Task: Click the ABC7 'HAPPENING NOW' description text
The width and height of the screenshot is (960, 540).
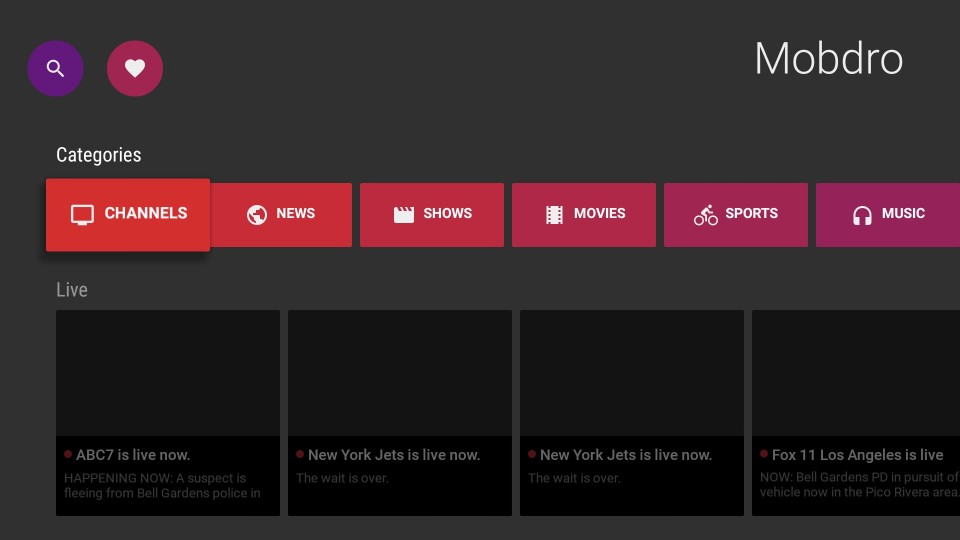Action: pos(162,486)
